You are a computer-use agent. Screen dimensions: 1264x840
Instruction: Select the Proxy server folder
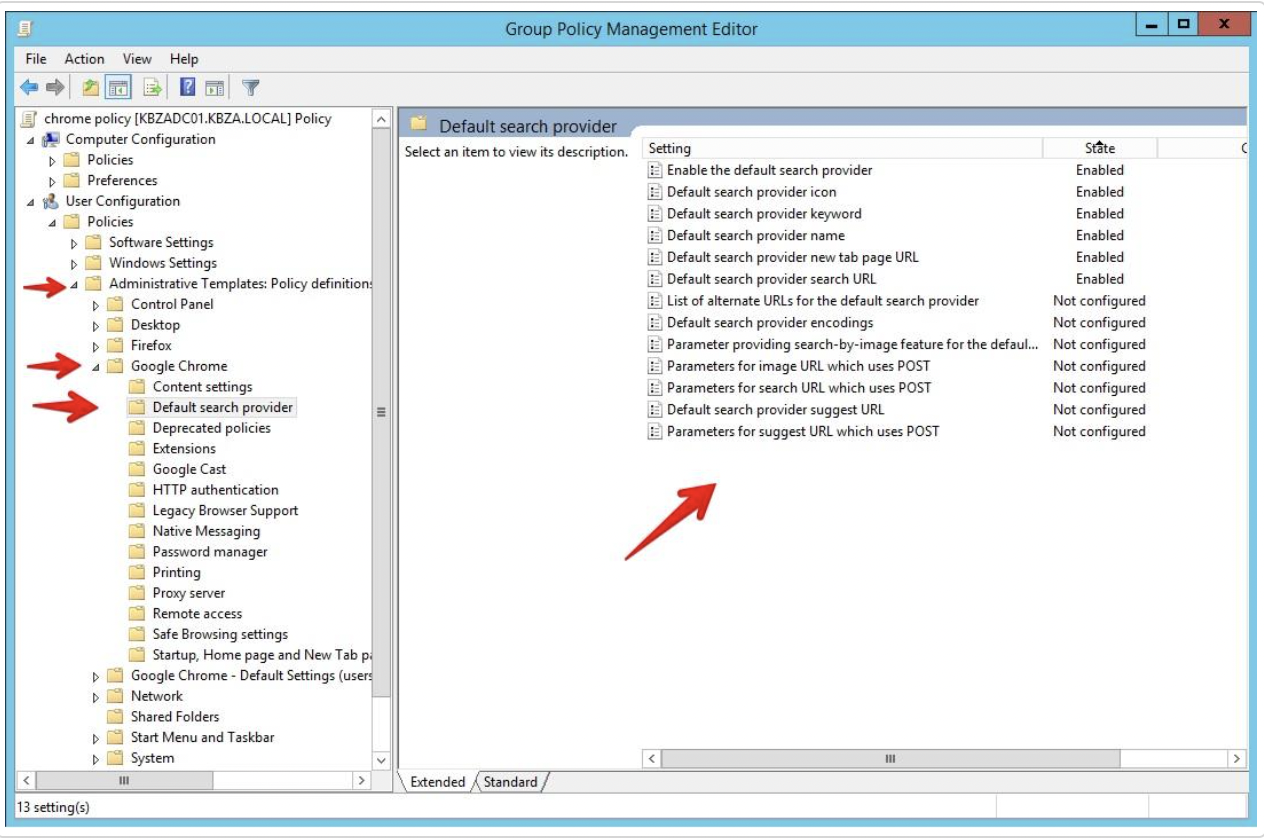coord(188,593)
